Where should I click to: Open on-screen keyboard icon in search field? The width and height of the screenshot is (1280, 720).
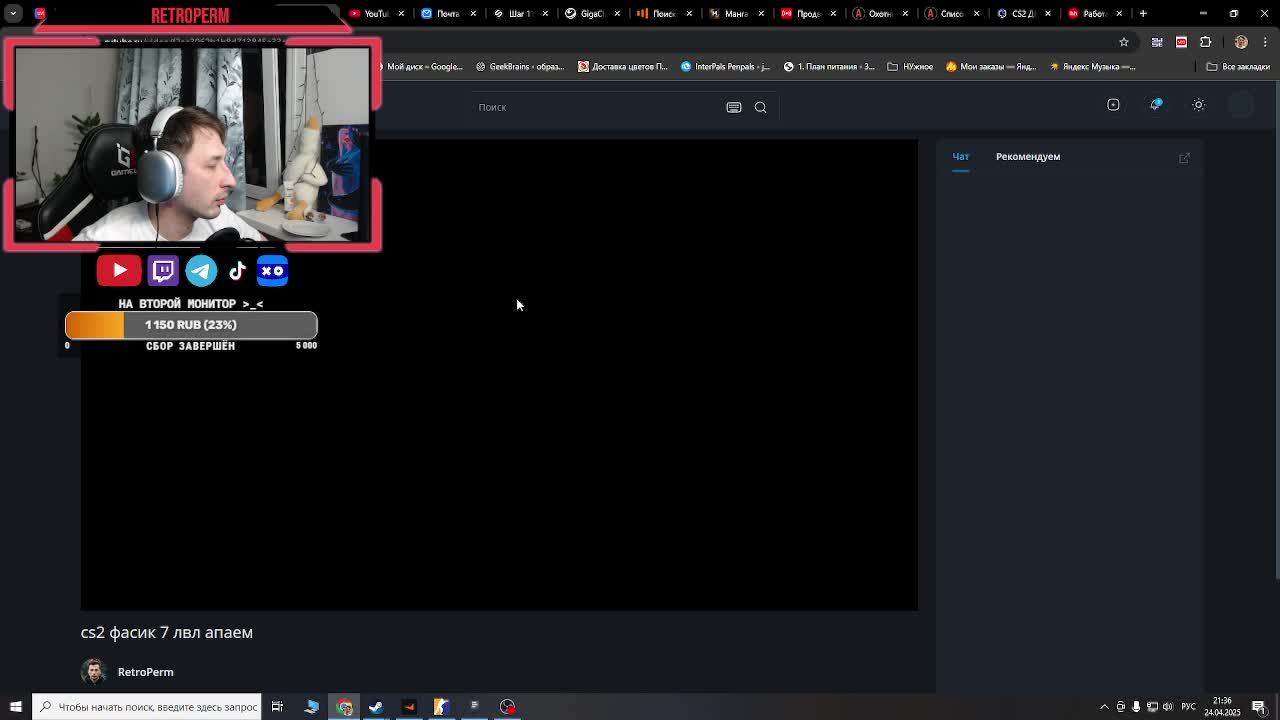point(734,107)
